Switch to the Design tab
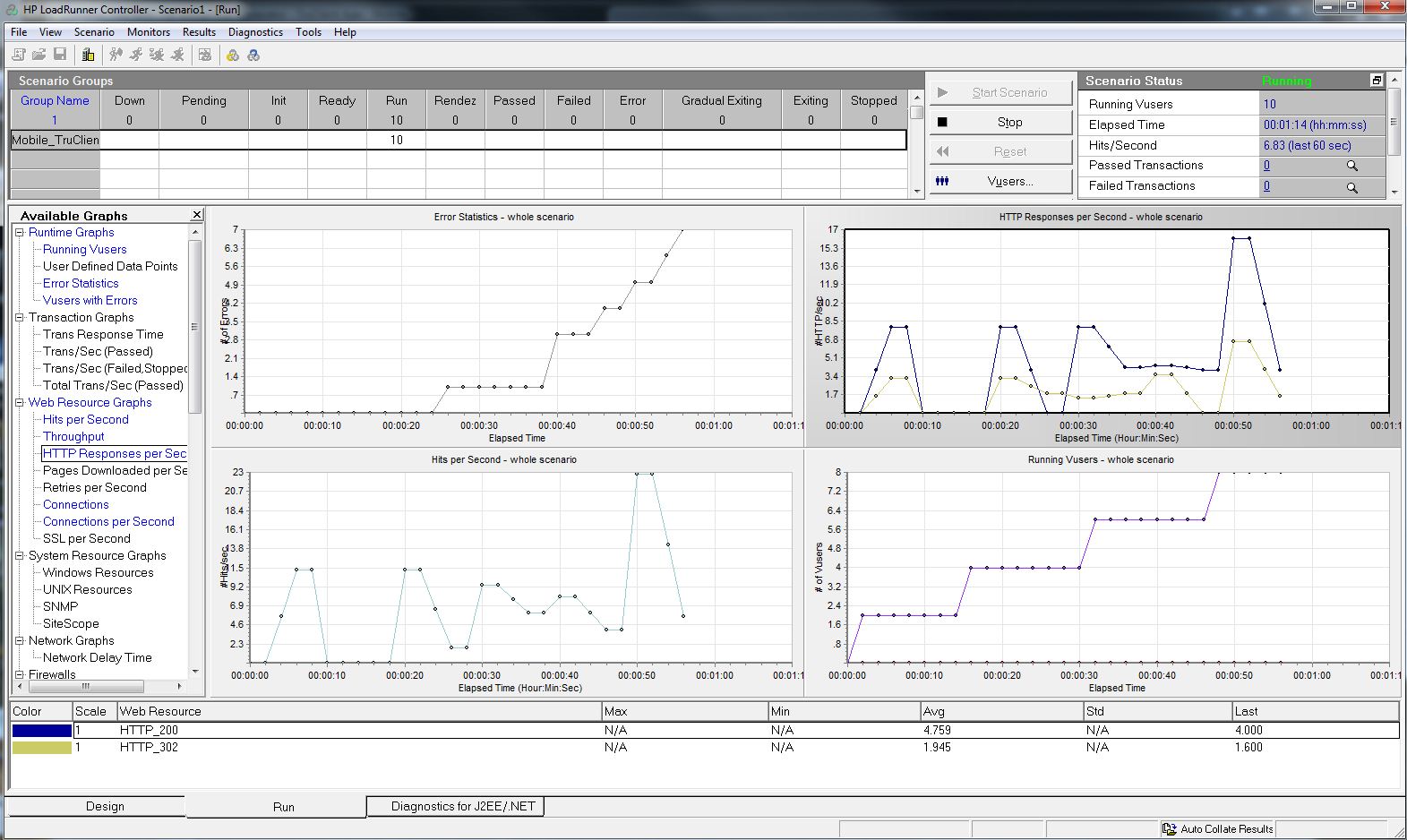 105,806
